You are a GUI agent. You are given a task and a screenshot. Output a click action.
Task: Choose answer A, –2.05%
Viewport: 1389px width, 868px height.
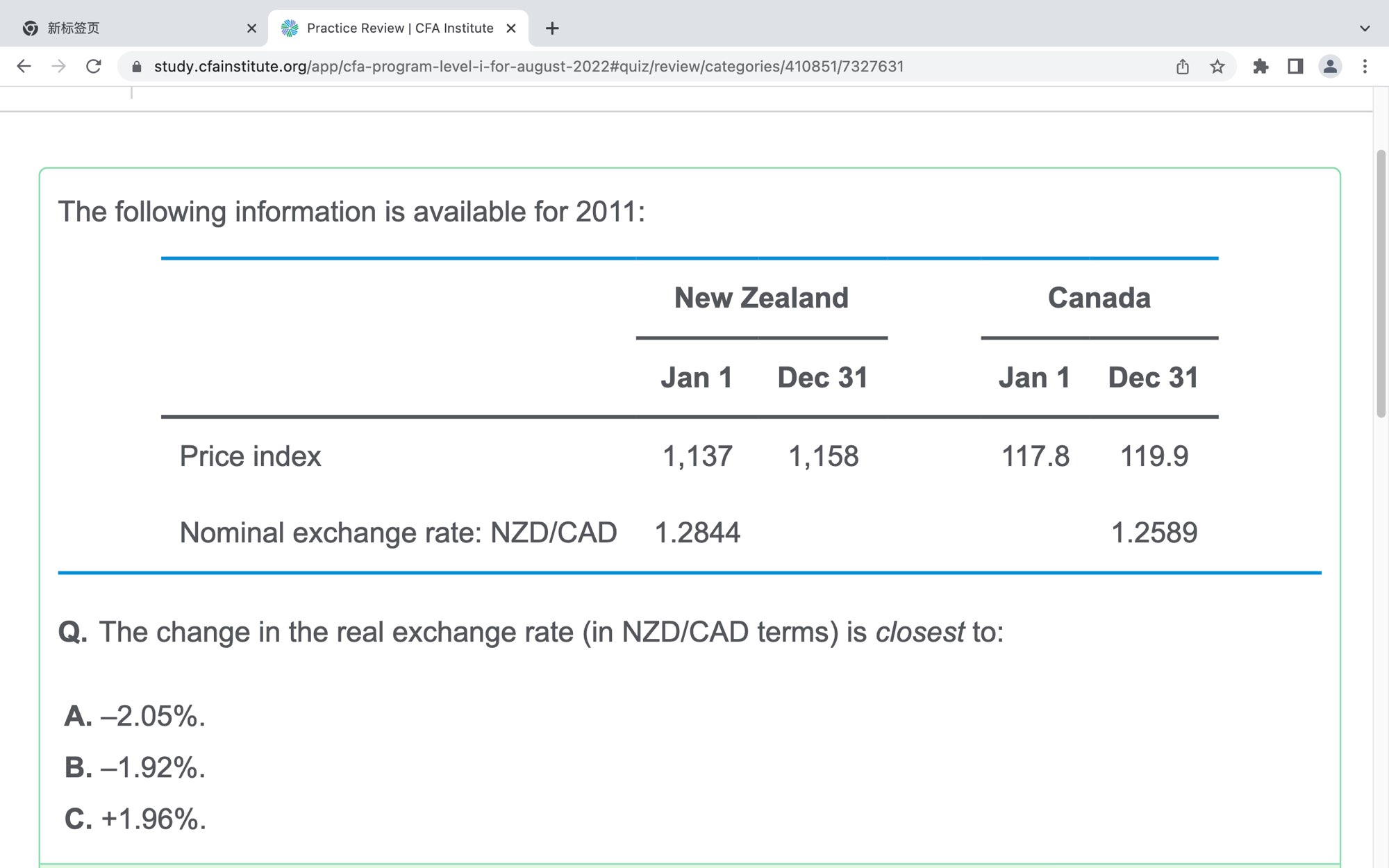pyautogui.click(x=135, y=716)
